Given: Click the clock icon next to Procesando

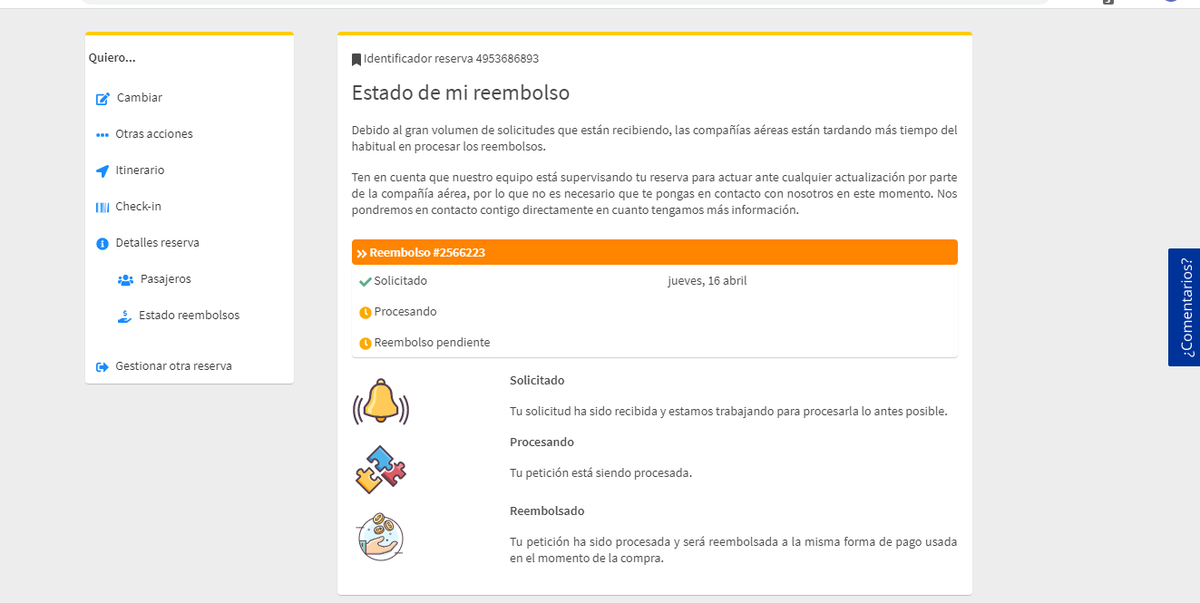Looking at the screenshot, I should (365, 312).
